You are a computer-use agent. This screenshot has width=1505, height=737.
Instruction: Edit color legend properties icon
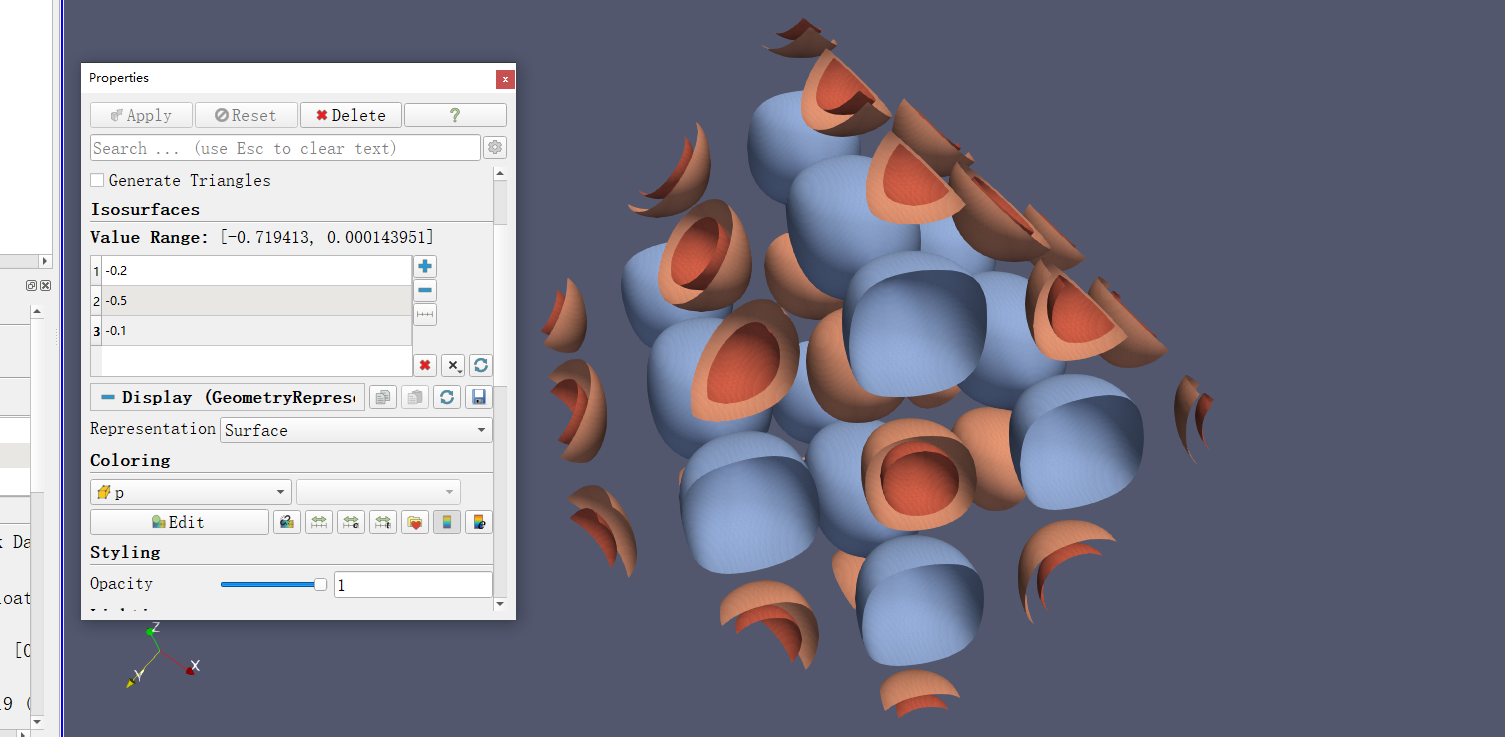479,522
